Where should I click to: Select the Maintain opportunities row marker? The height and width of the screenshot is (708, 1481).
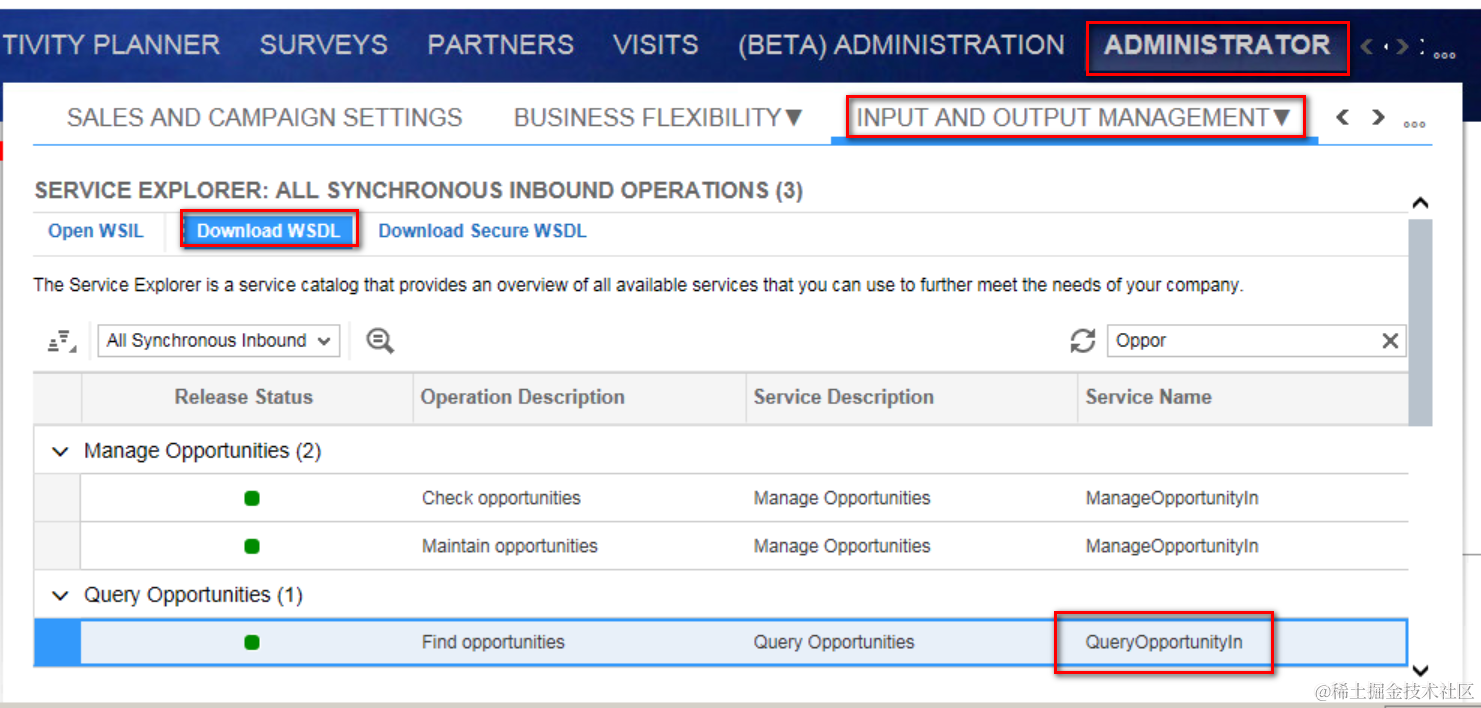(57, 546)
